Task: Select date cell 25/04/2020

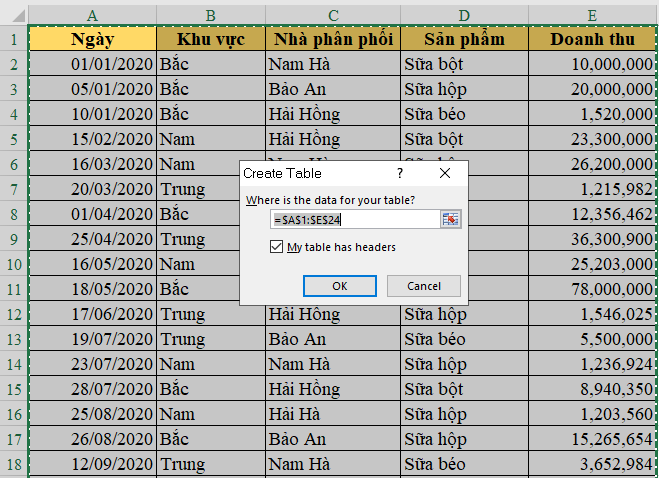Action: [x=92, y=239]
